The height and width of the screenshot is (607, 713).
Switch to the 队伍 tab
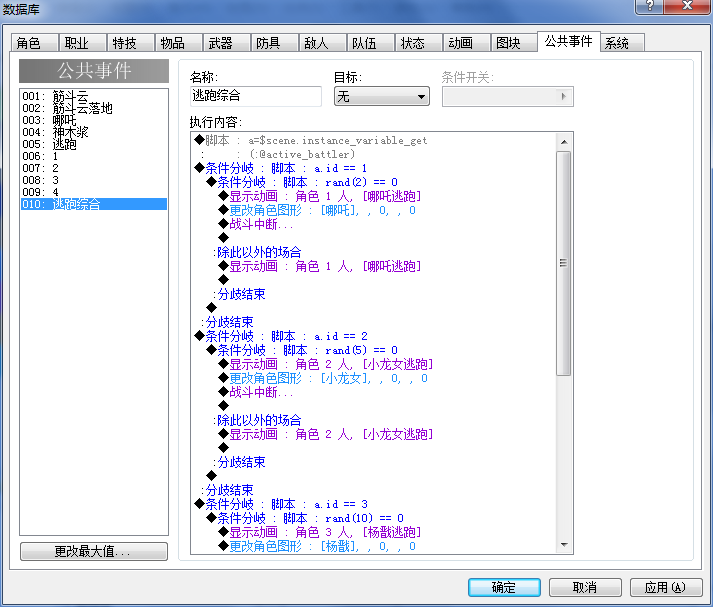[x=371, y=43]
